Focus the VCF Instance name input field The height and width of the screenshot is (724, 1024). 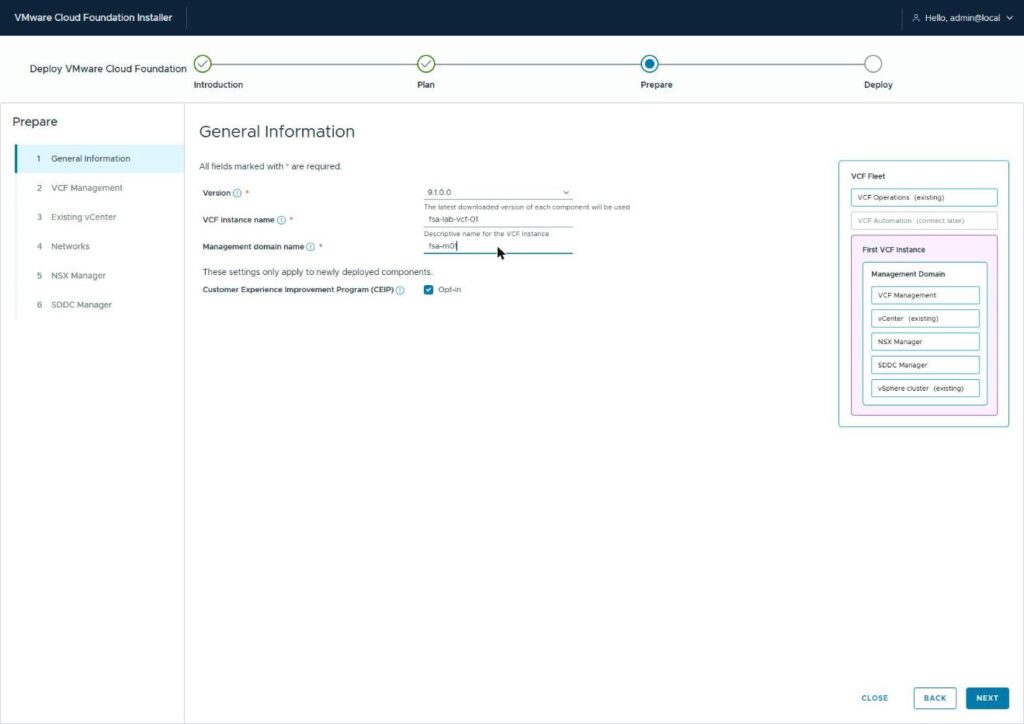[498, 219]
